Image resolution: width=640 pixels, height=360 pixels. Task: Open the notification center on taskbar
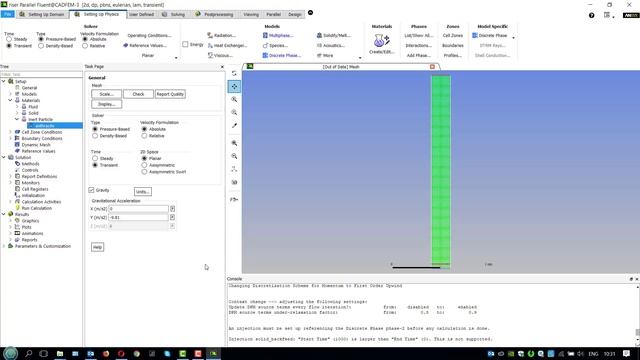click(x=627, y=353)
